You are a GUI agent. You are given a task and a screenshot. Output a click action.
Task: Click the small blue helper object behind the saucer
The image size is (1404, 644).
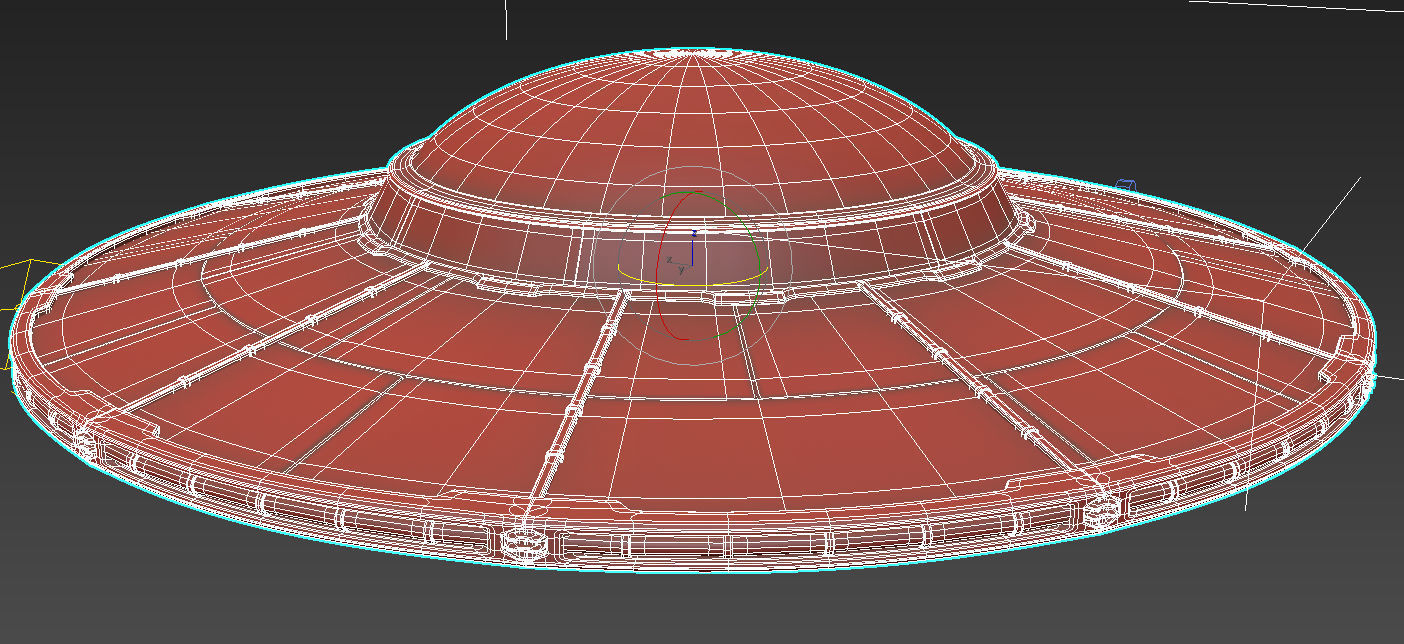coord(1125,186)
